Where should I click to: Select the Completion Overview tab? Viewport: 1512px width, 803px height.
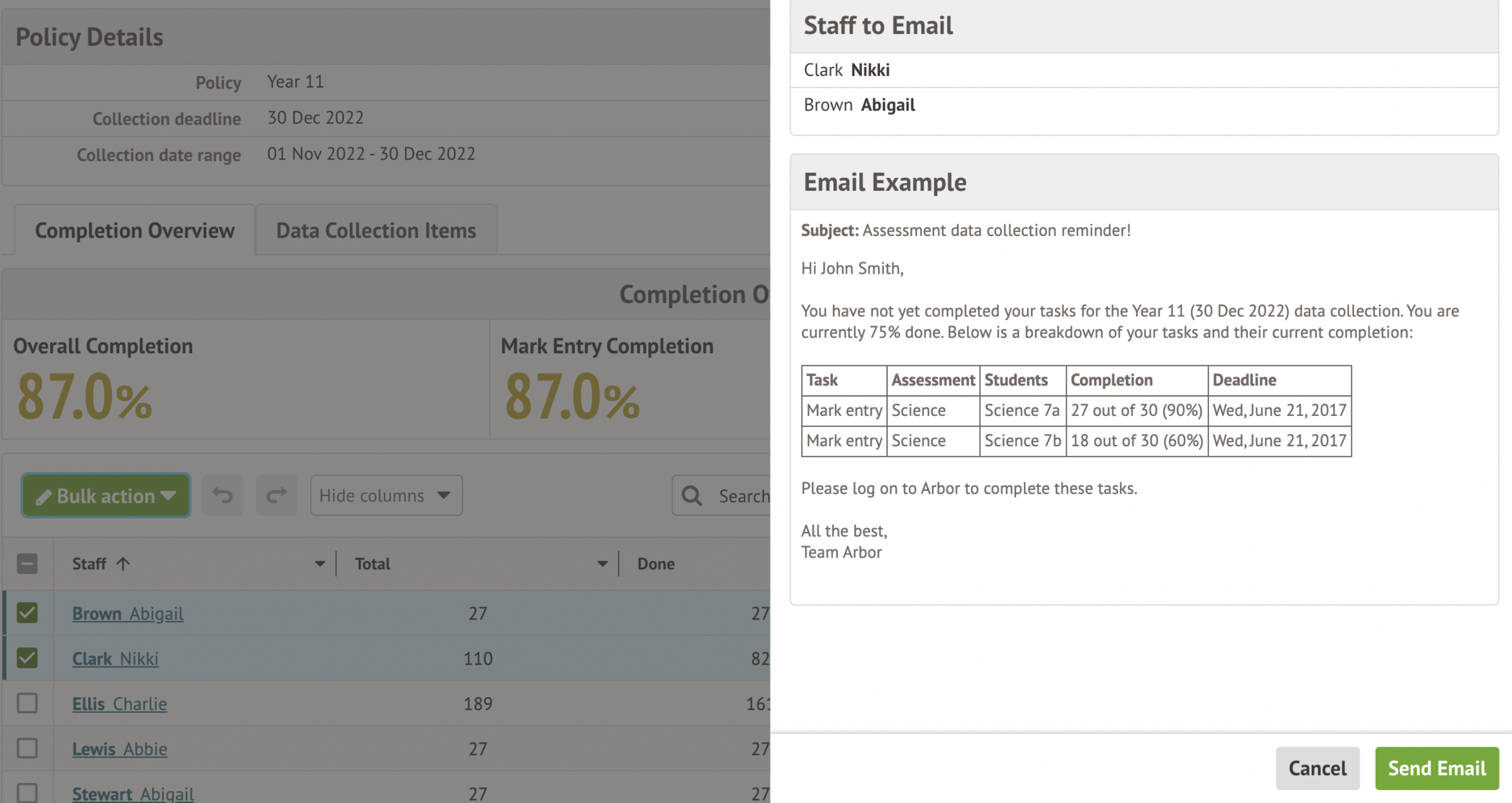point(134,230)
